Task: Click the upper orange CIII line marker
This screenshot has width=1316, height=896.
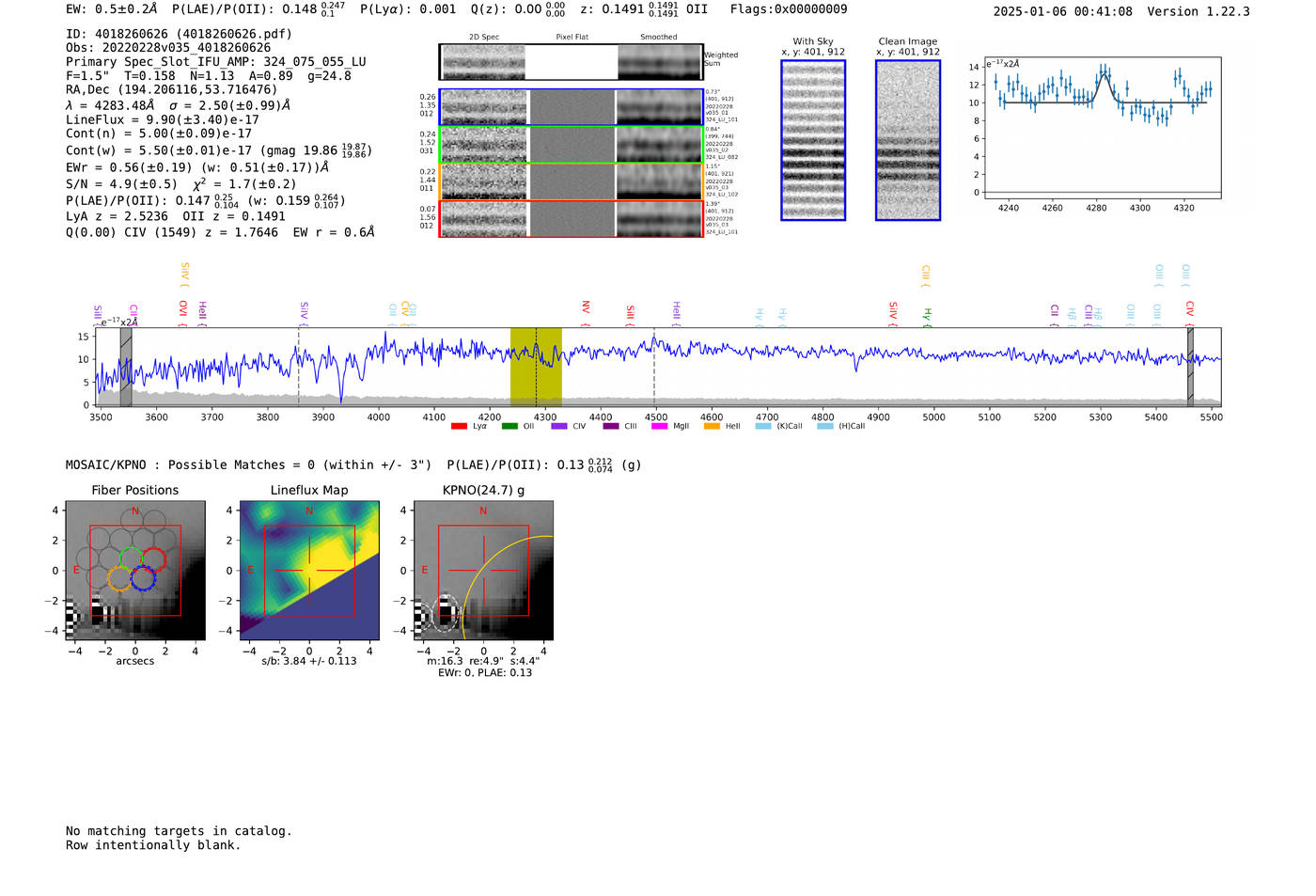Action: (x=925, y=275)
